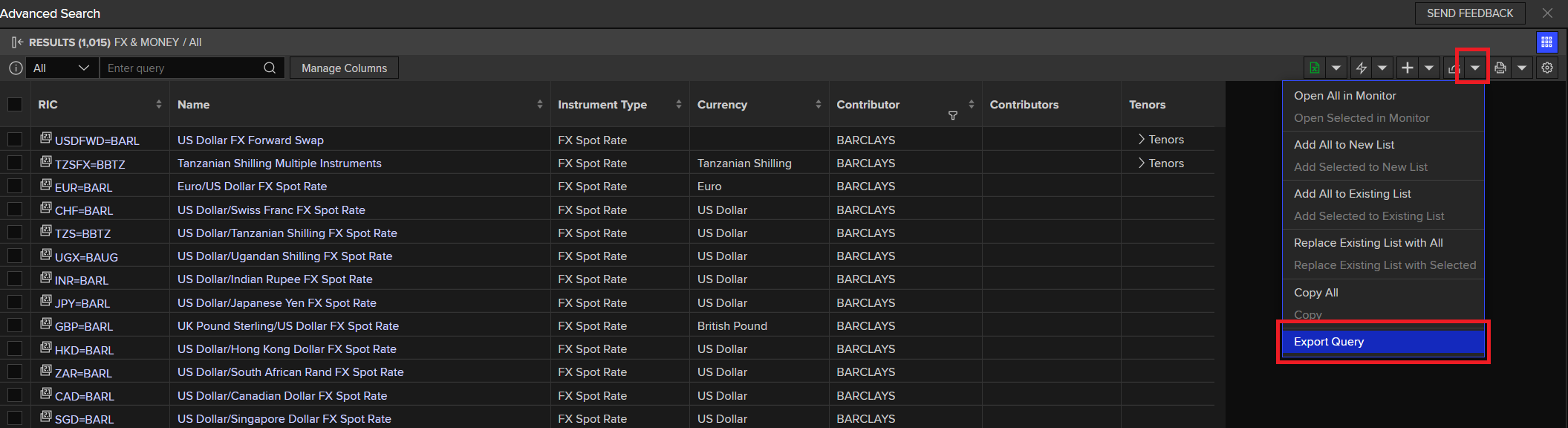Sort by Currency column arrows
The height and width of the screenshot is (428, 1568).
[x=819, y=104]
